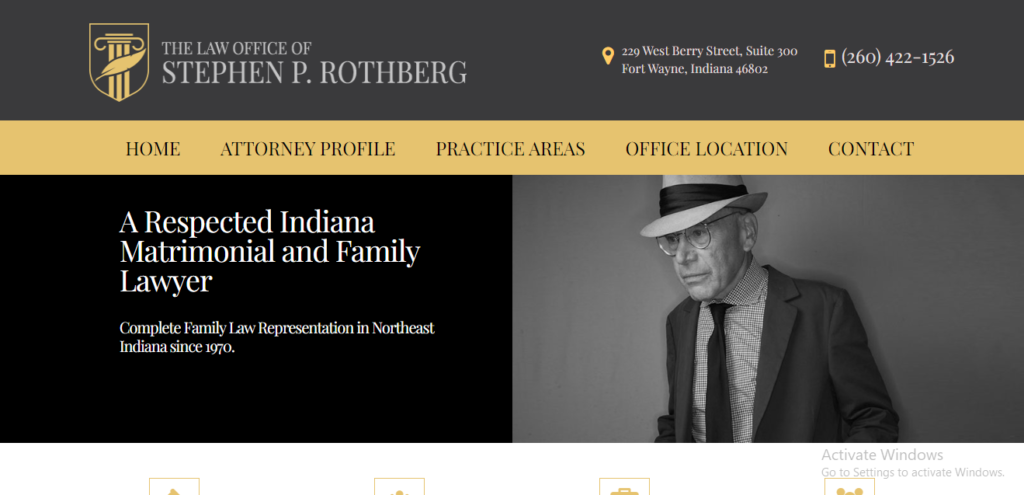Screen dimensions: 1024x495
Task: Click "The Law Office Of" text in logo
Action: pyautogui.click(x=237, y=47)
